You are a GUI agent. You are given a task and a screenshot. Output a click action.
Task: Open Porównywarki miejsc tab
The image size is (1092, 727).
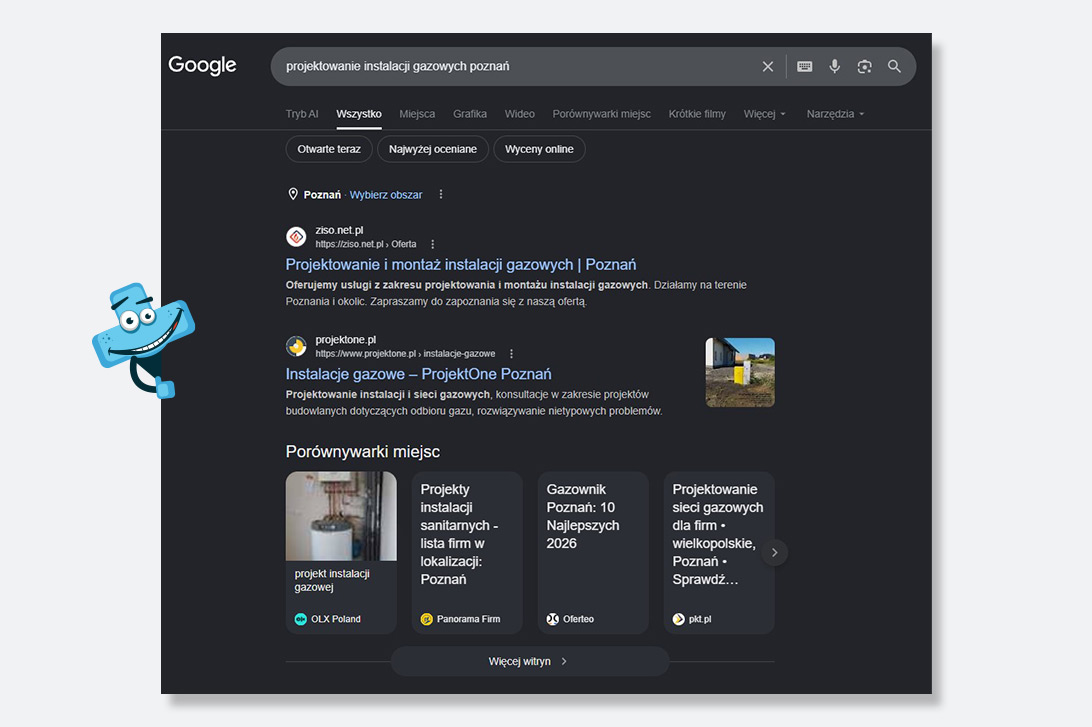pyautogui.click(x=602, y=114)
